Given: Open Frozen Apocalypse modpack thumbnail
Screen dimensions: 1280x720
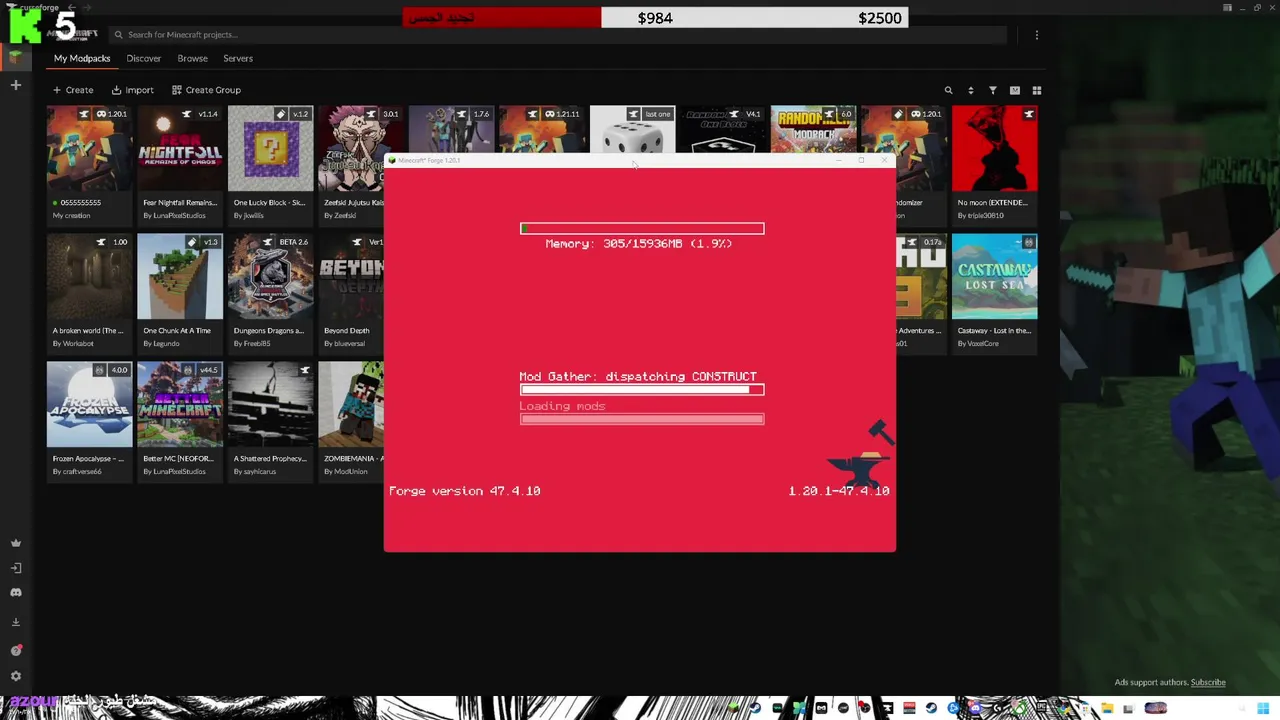Looking at the screenshot, I should tap(89, 404).
